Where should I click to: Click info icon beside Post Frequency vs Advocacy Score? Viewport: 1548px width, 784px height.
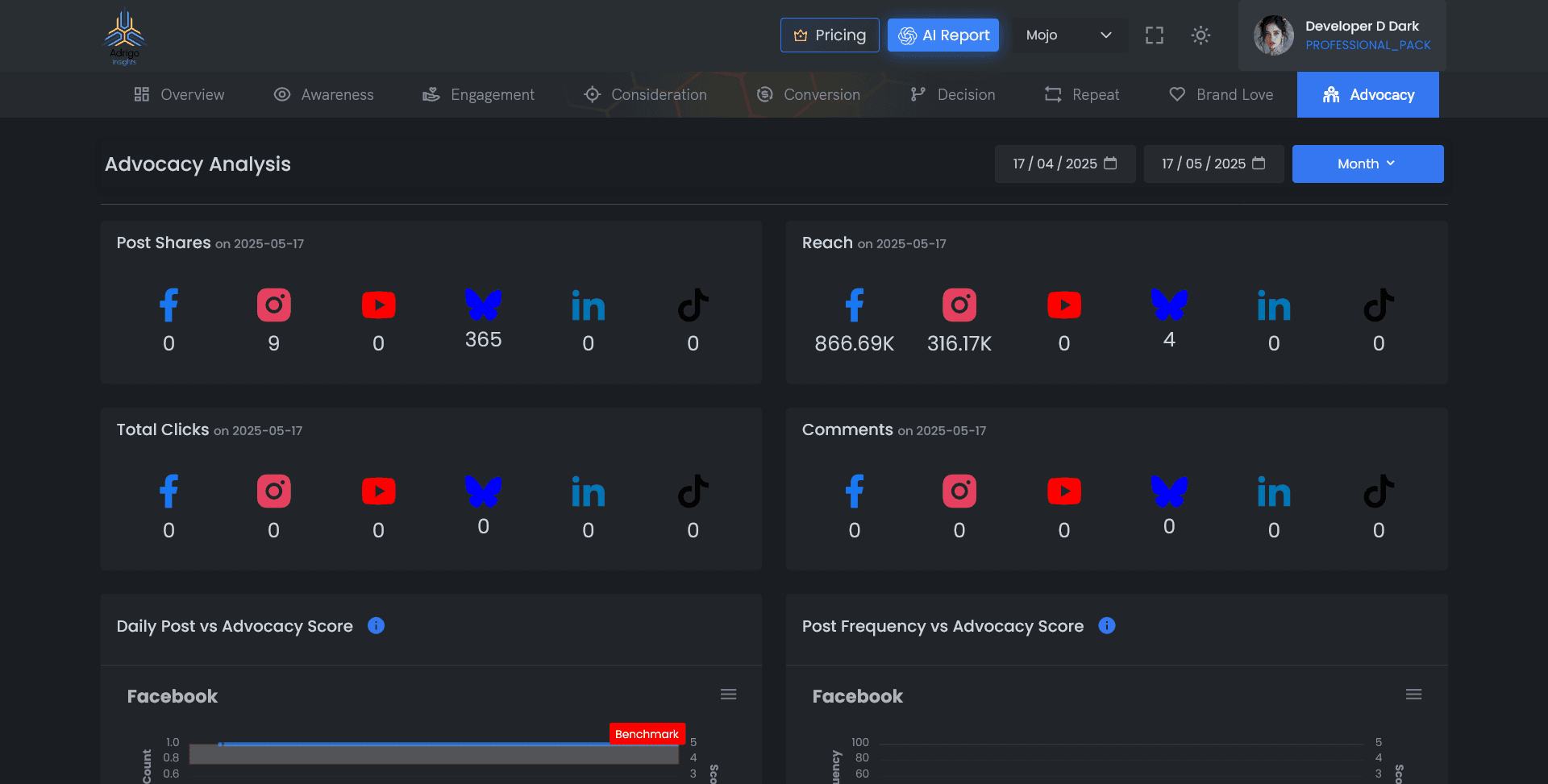[x=1107, y=625]
